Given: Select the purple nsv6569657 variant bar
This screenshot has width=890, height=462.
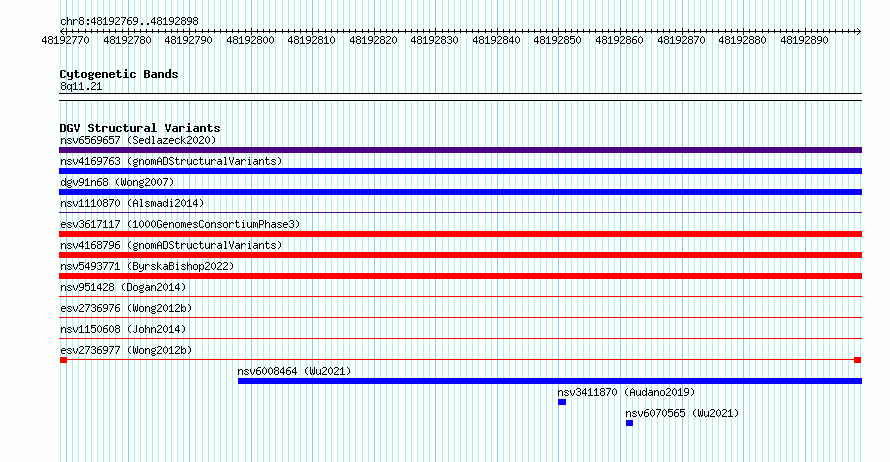Looking at the screenshot, I should coord(460,150).
